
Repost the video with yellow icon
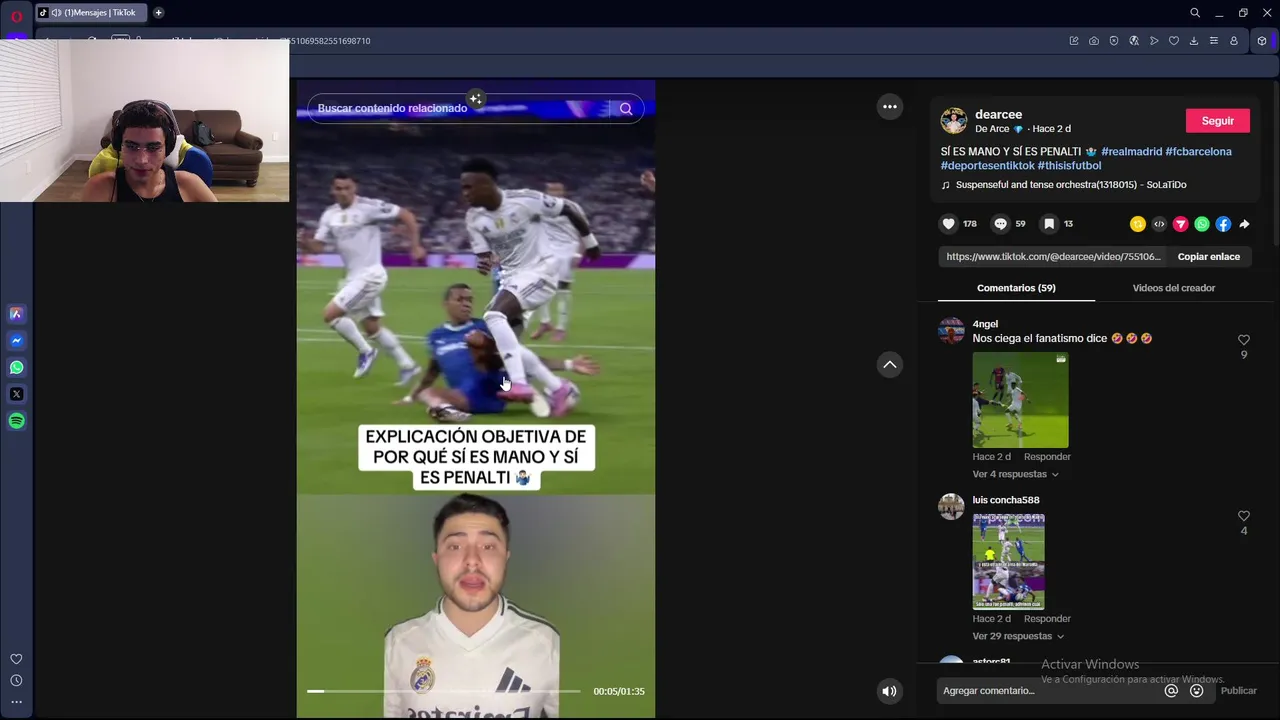[1138, 224]
